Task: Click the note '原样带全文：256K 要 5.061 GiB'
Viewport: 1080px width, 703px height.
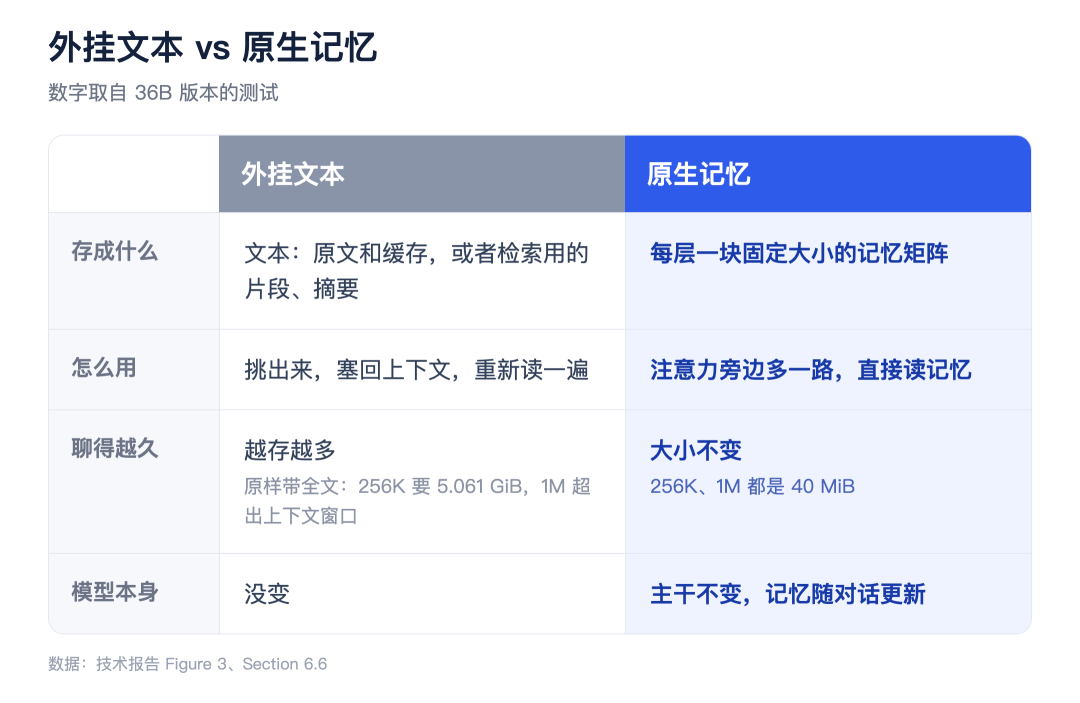Action: (x=383, y=486)
